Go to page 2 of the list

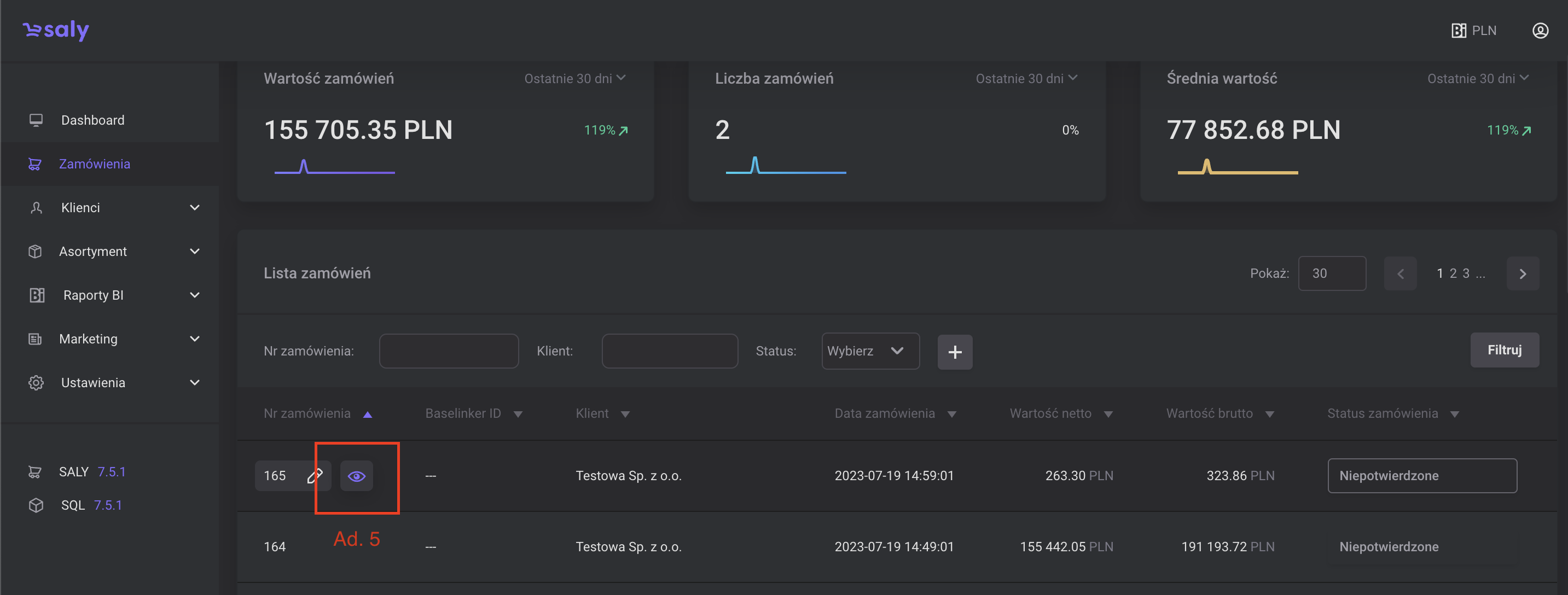pyautogui.click(x=1453, y=274)
